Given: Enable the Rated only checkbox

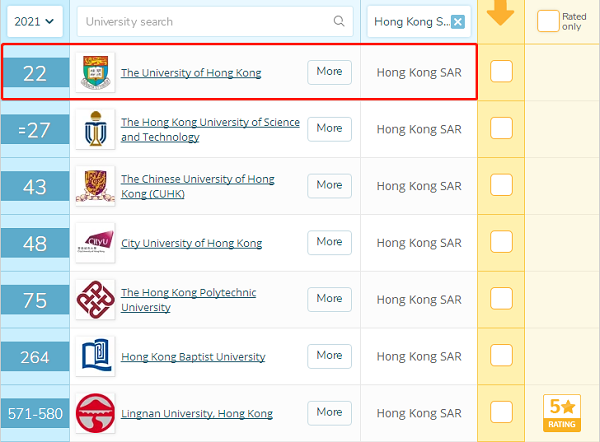Looking at the screenshot, I should pos(548,20).
